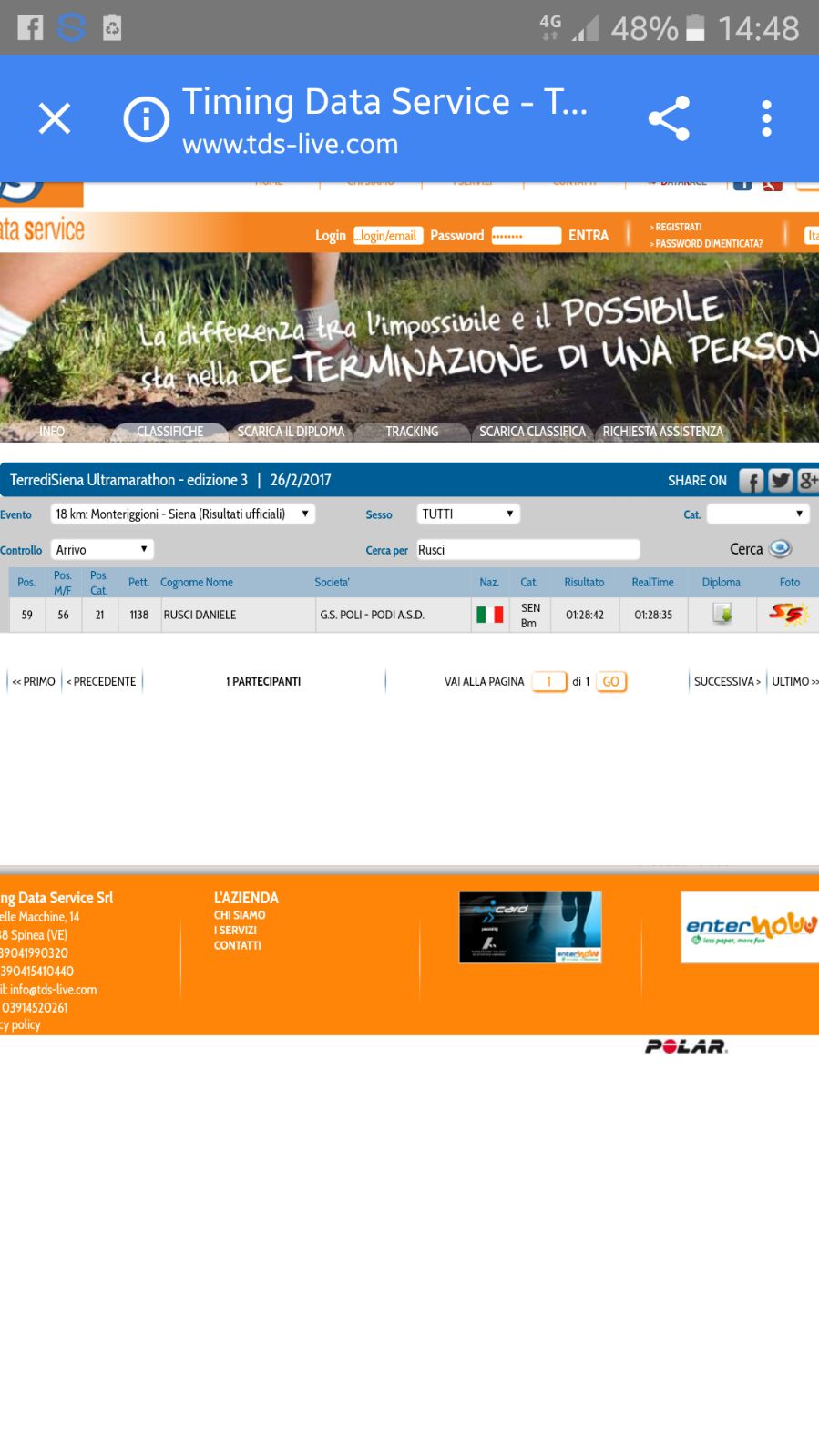Click the info@tds-live.com email link
The height and width of the screenshot is (1456, 819).
[x=53, y=990]
